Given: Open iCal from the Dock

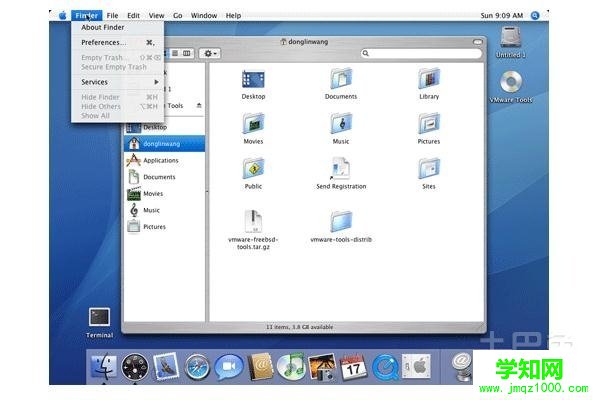Looking at the screenshot, I should tap(353, 367).
